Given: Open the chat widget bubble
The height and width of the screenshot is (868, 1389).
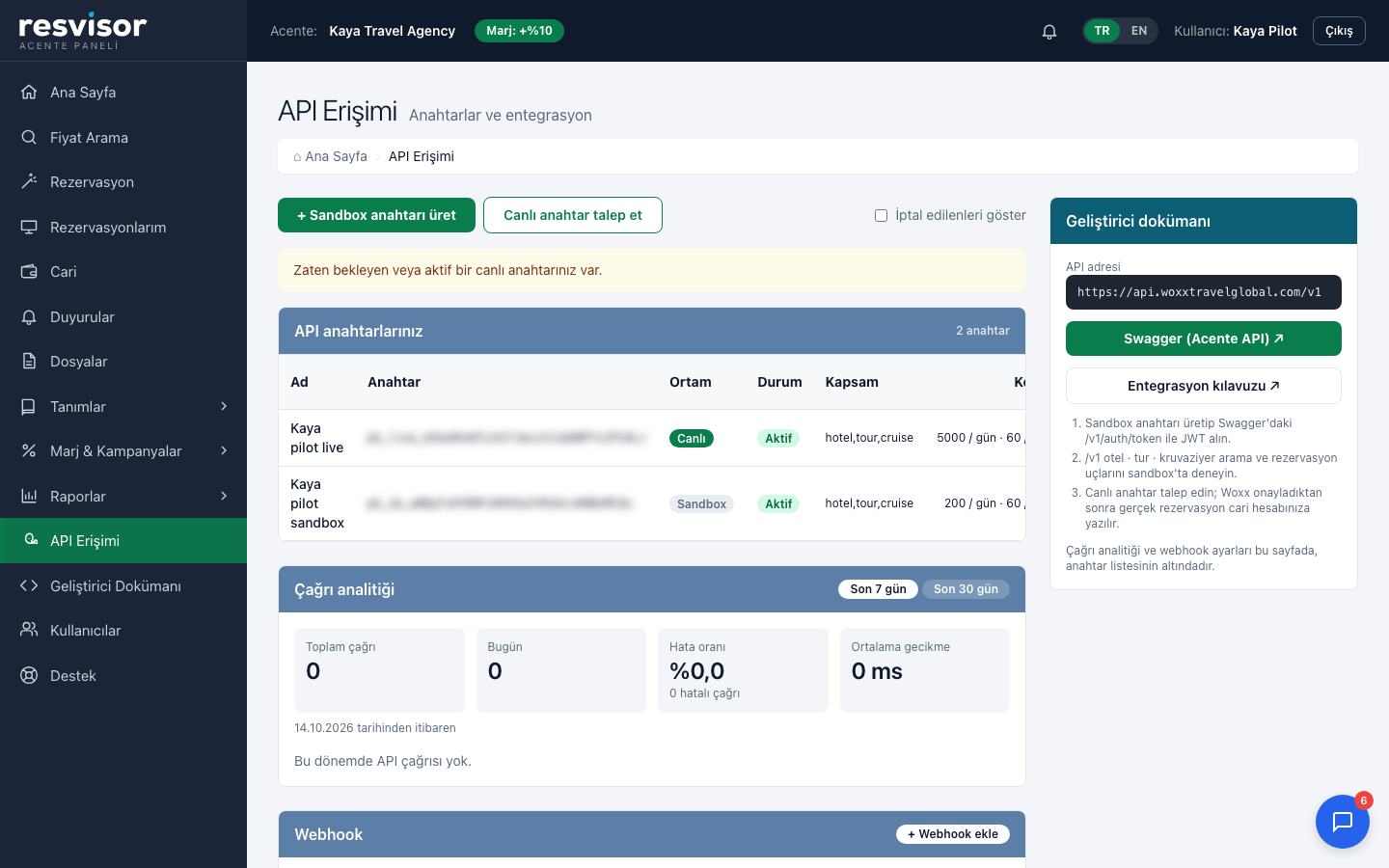Looking at the screenshot, I should [x=1343, y=822].
